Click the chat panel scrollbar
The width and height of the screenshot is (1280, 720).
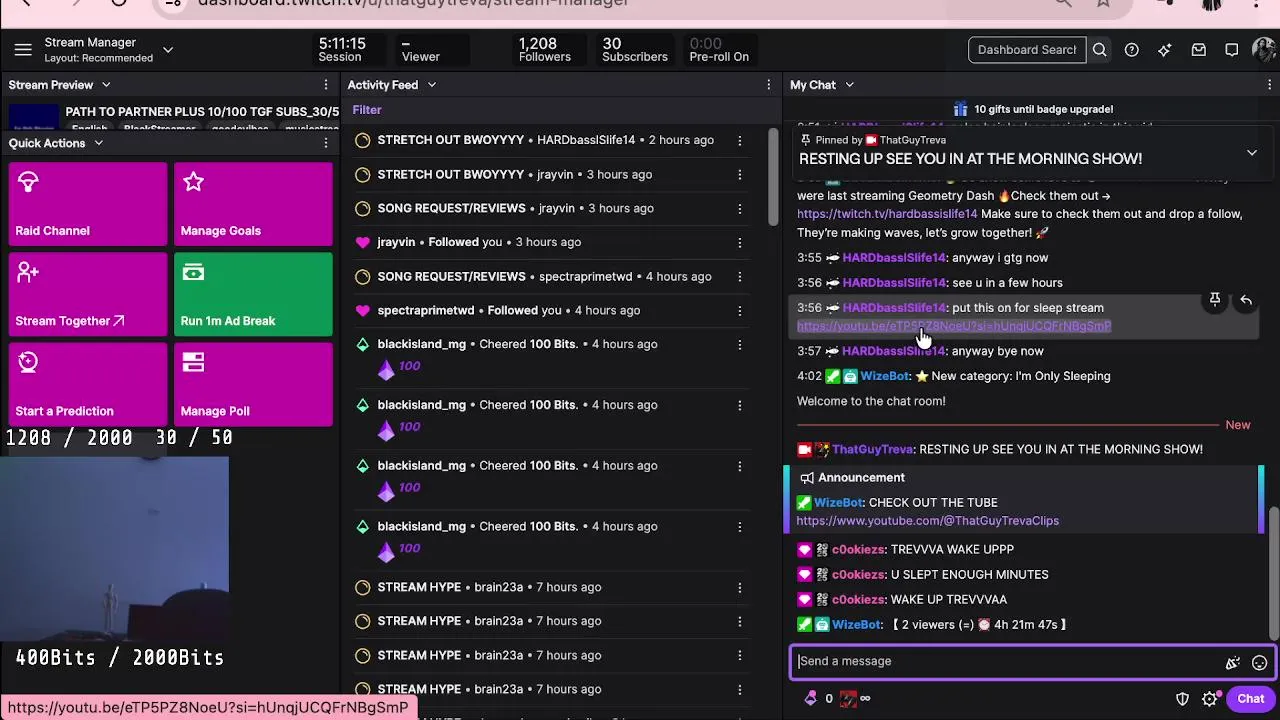pyautogui.click(x=1273, y=574)
